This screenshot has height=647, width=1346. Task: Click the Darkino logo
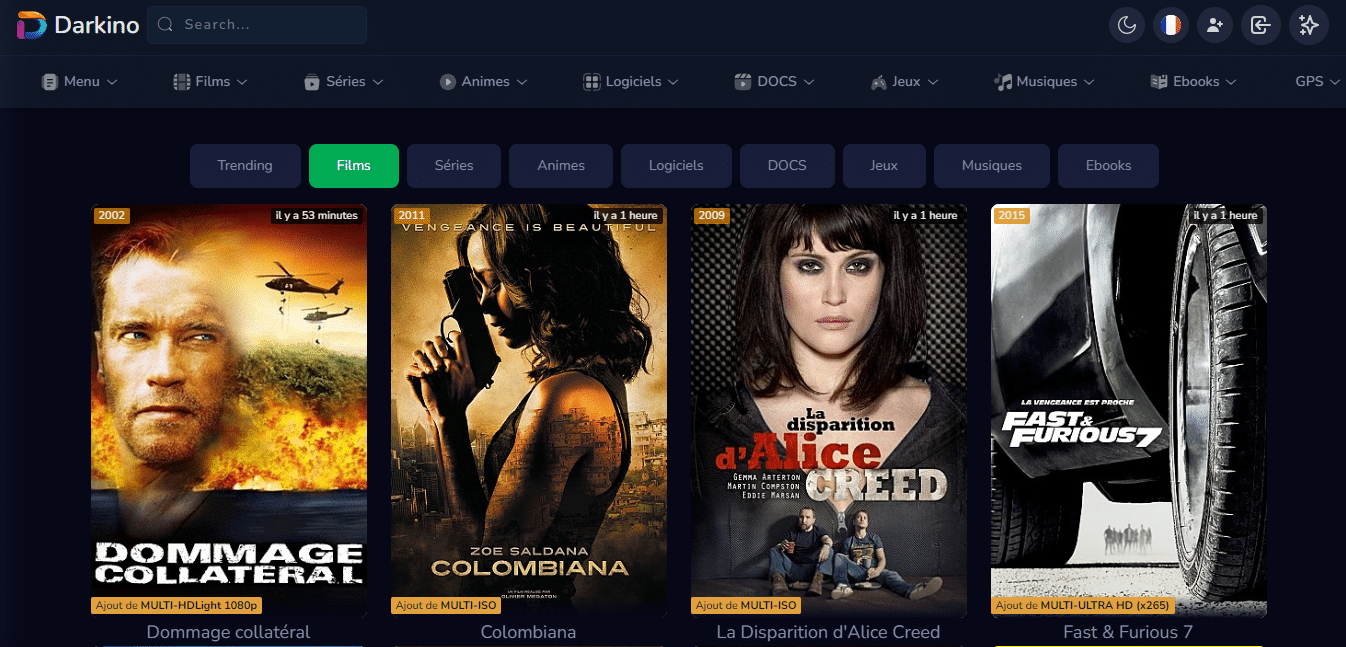pyautogui.click(x=75, y=24)
